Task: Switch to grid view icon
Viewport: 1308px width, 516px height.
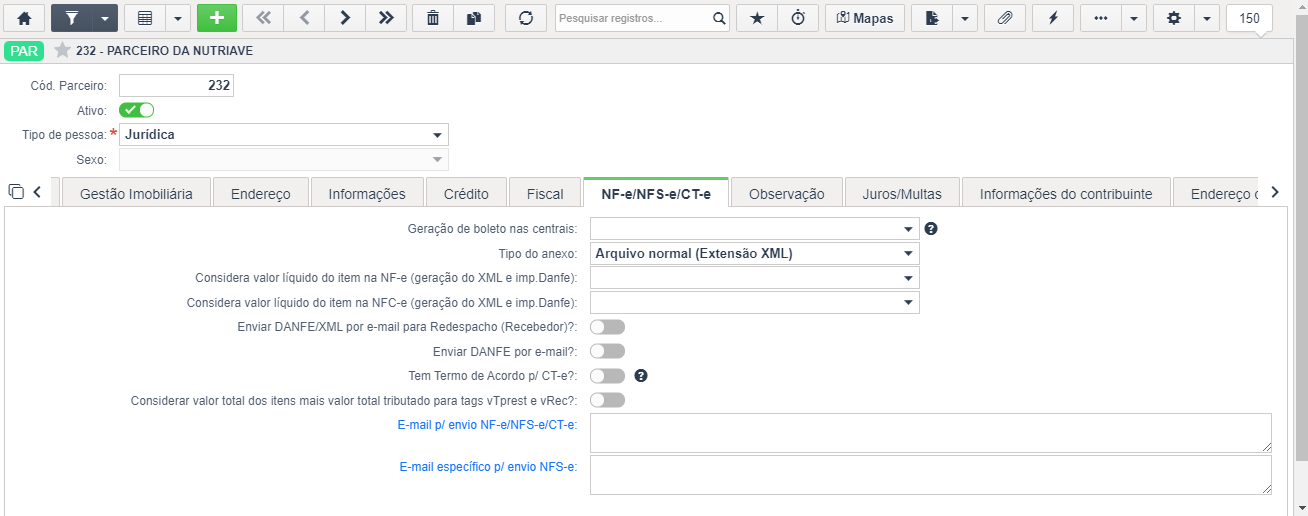Action: (145, 18)
